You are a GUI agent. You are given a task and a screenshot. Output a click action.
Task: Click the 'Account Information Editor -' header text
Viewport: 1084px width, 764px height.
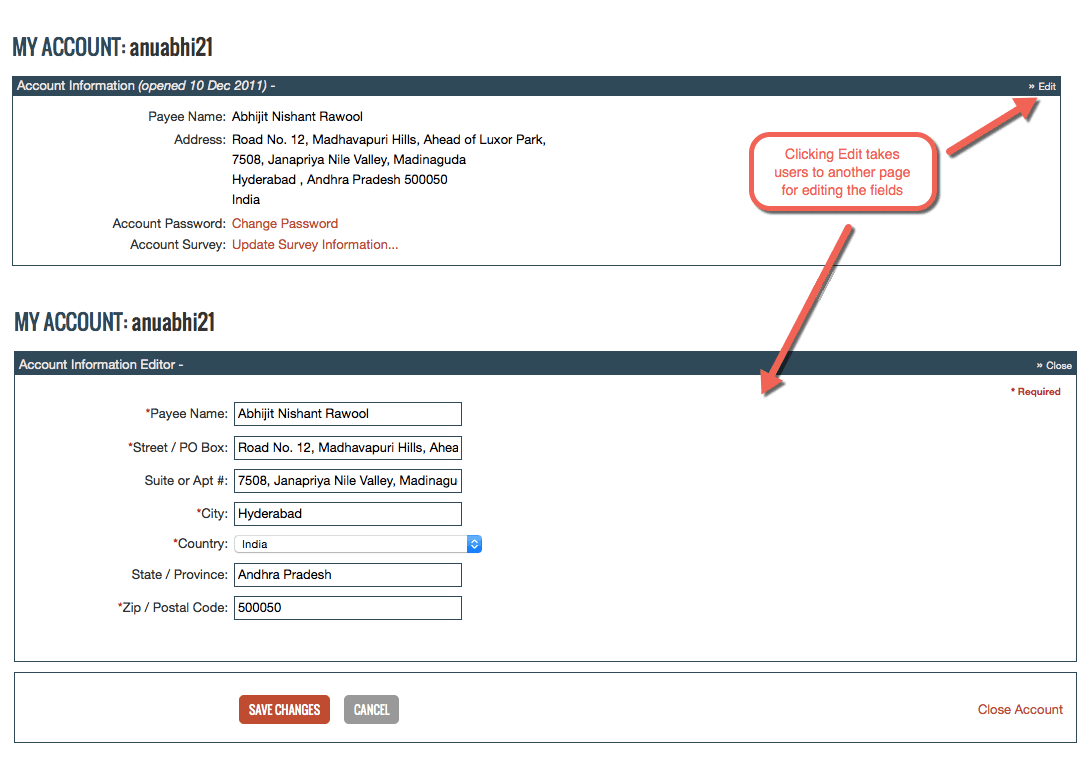(x=101, y=364)
